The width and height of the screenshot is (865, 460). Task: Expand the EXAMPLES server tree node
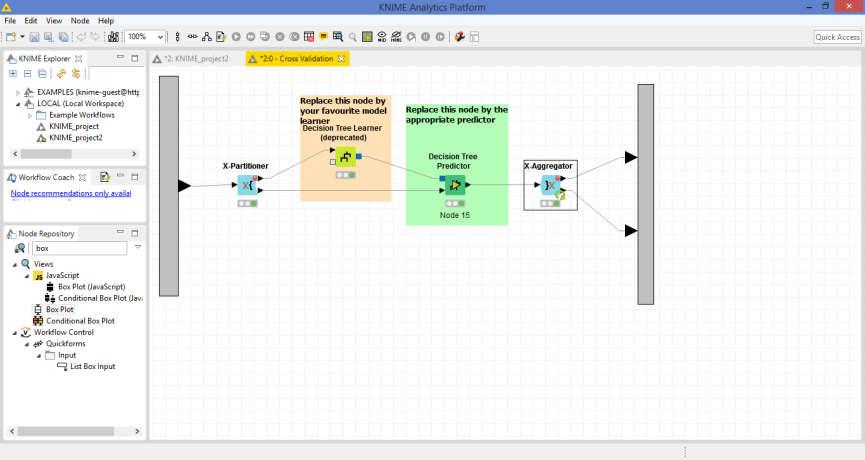(x=18, y=93)
